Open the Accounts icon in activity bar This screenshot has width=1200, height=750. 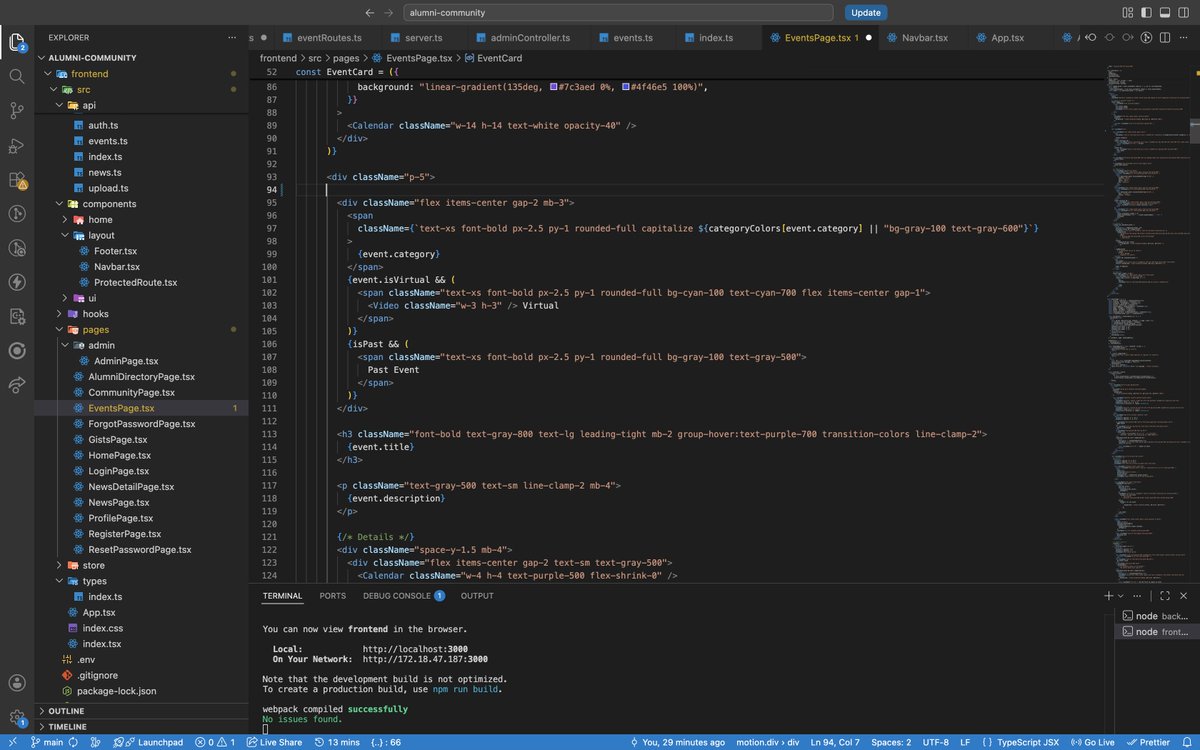click(x=17, y=683)
